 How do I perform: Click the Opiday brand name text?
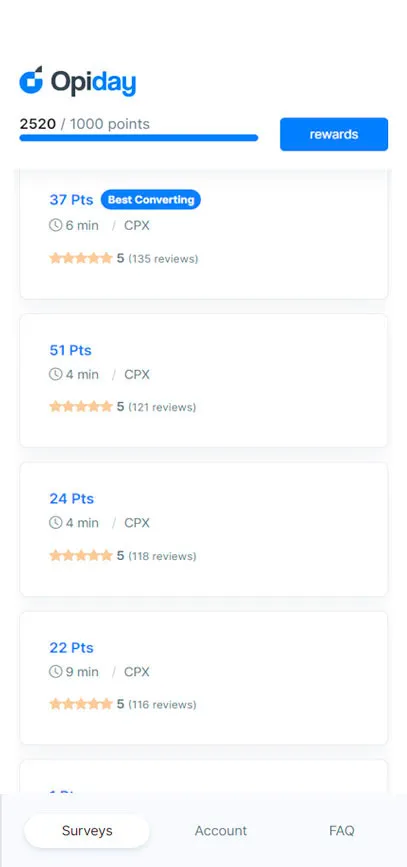(93, 83)
